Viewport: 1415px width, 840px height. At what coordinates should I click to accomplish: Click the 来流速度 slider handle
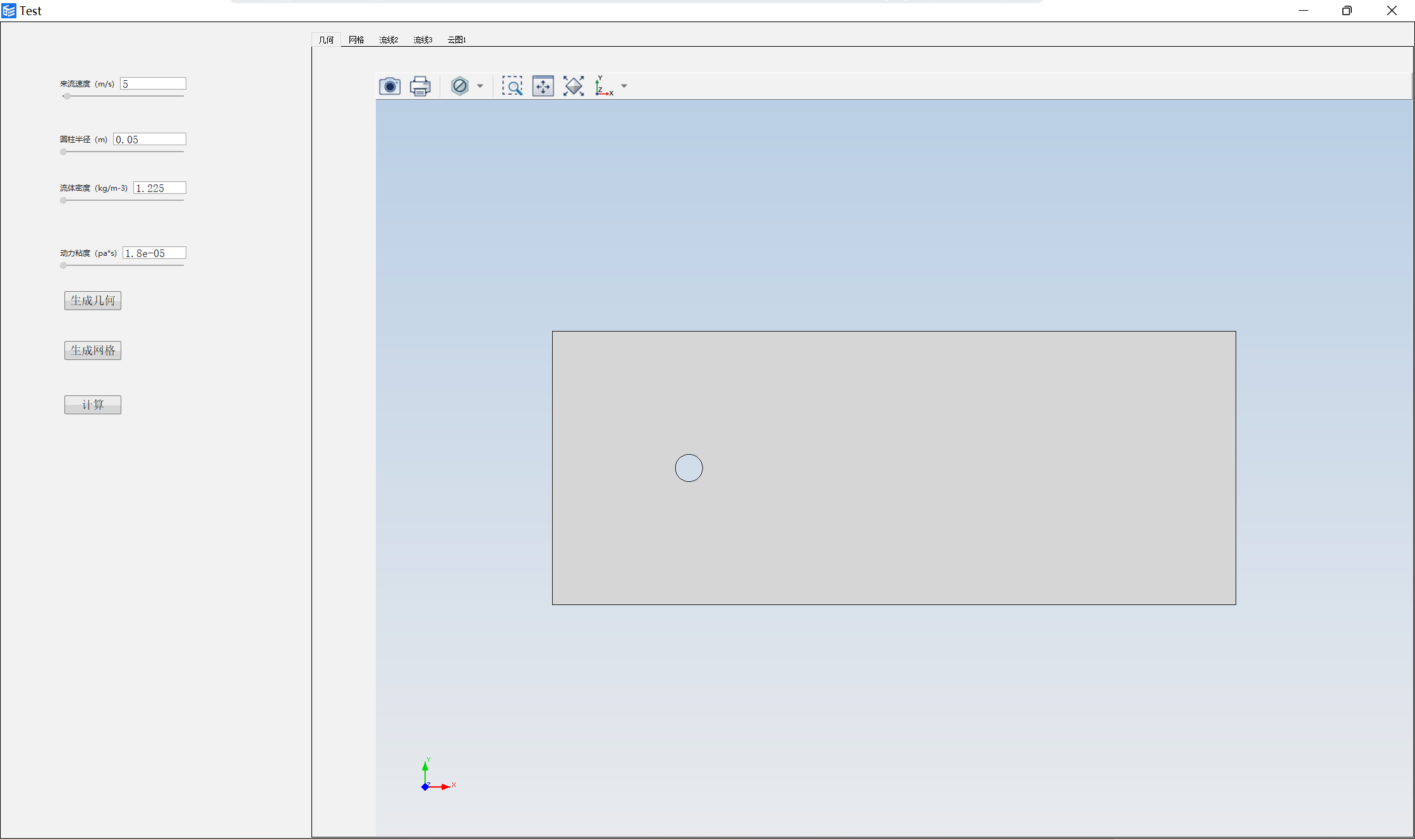click(x=66, y=97)
